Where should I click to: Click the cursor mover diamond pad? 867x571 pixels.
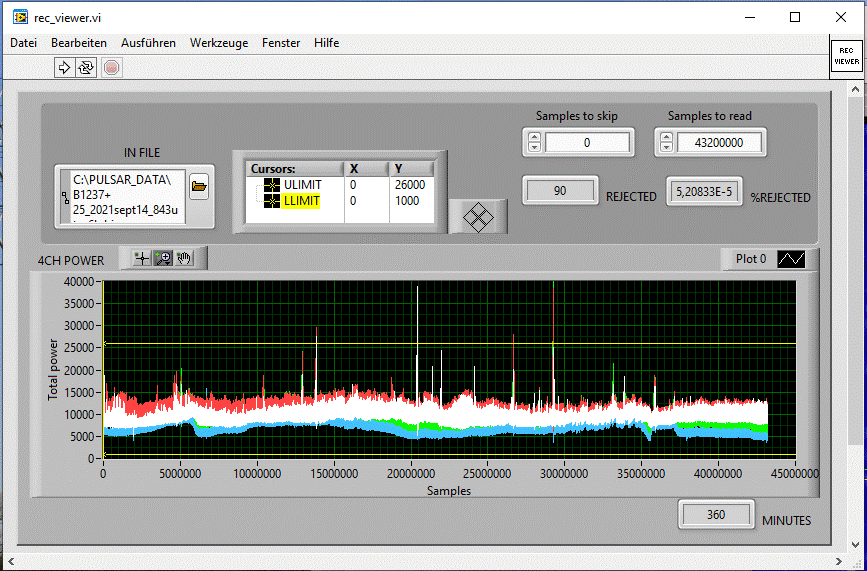tap(478, 217)
